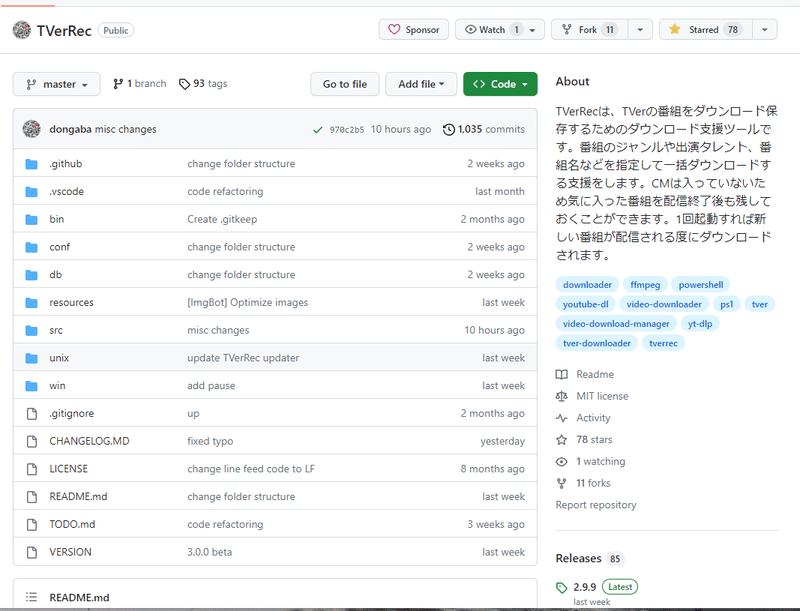Click the LICENSE file icon

32,469
